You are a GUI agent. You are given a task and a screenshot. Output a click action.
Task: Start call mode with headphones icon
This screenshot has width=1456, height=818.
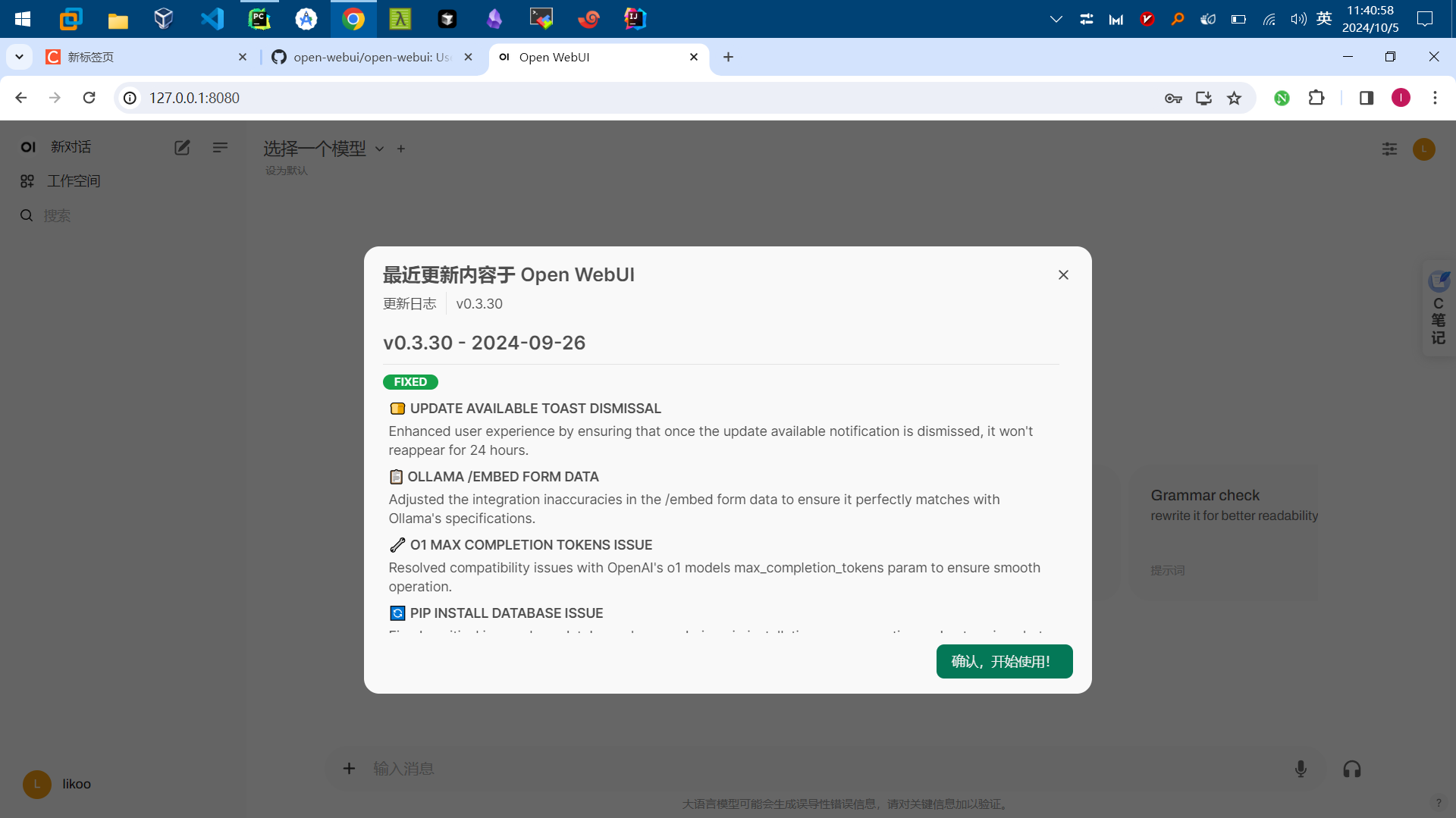[x=1351, y=769]
